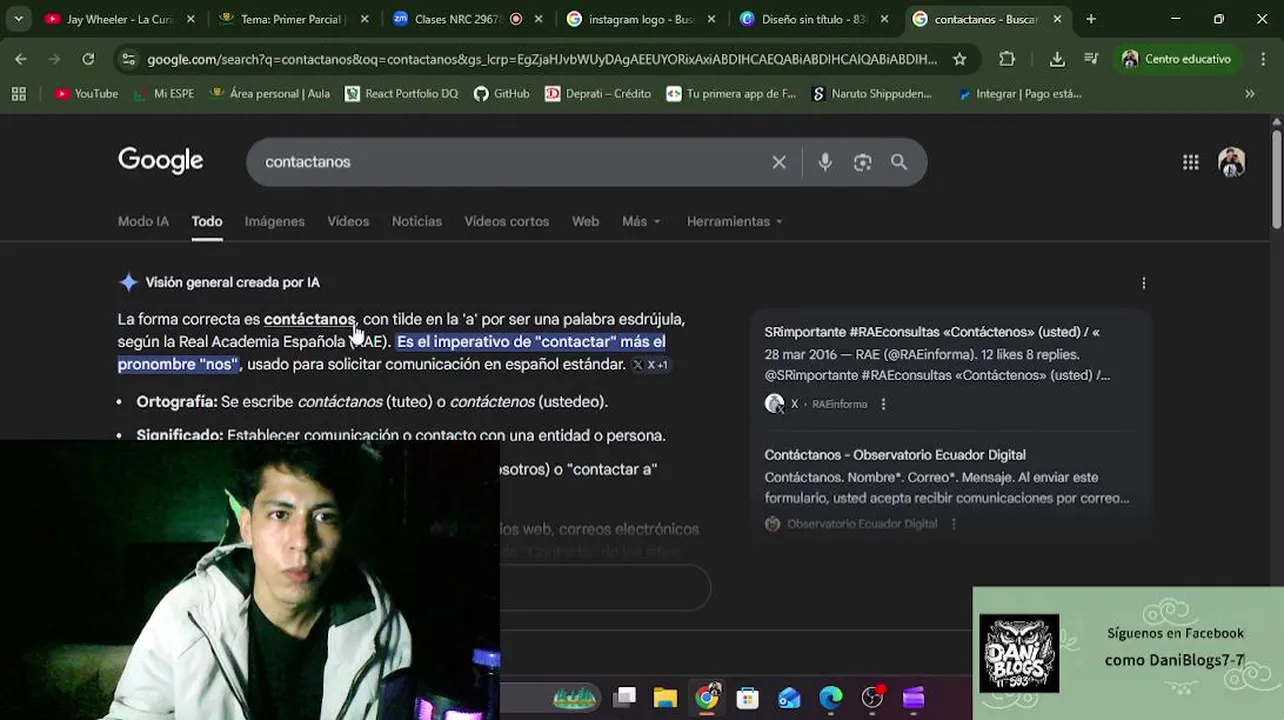Click the Chrome icon in the taskbar
Viewport: 1284px width, 720px height.
[x=707, y=698]
